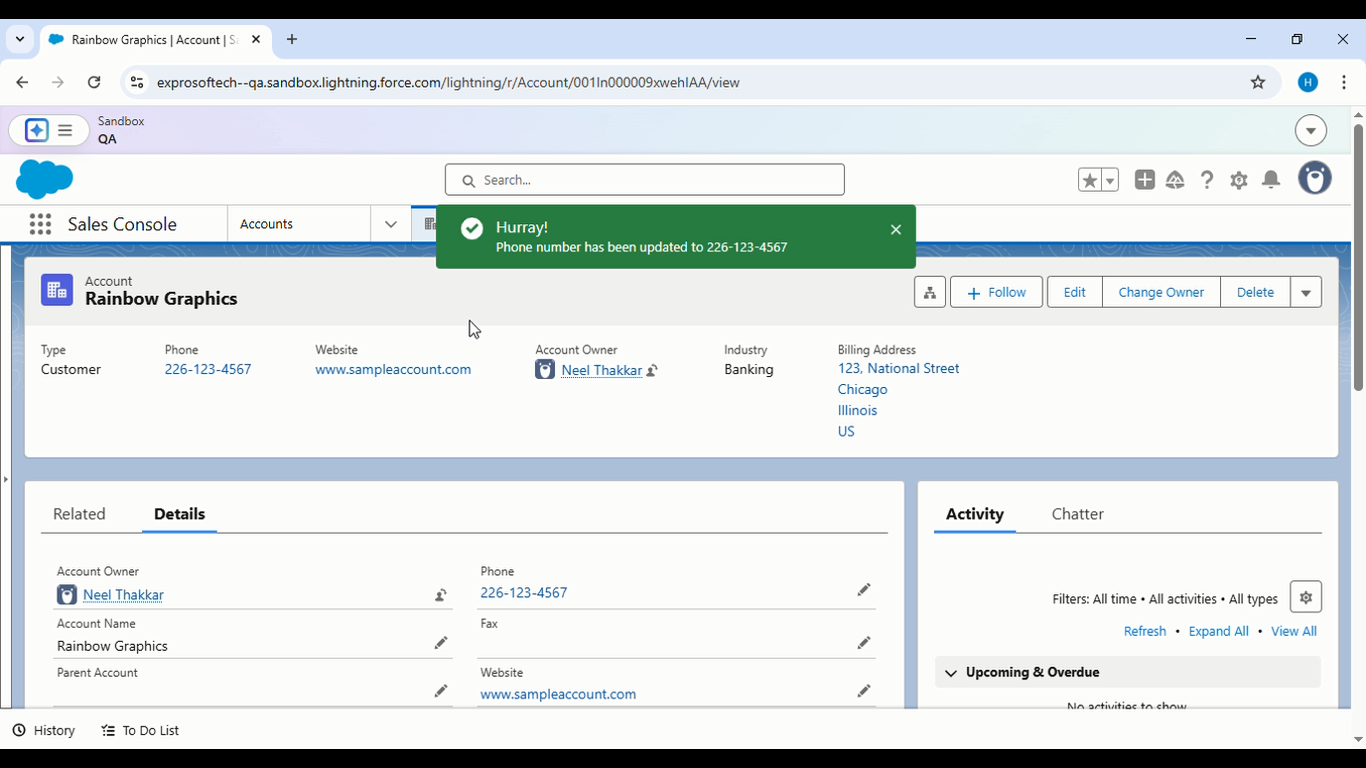Click the Change Owner button
Image resolution: width=1366 pixels, height=768 pixels.
coord(1161,292)
